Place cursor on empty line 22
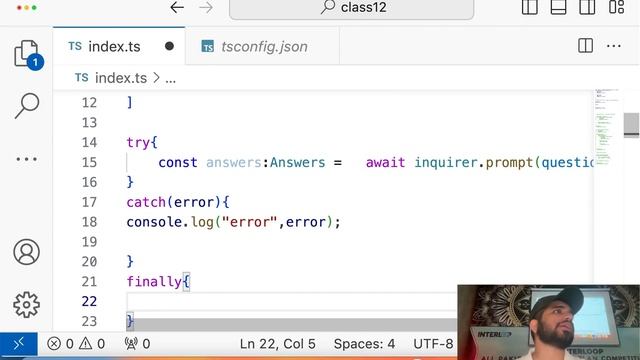The width and height of the screenshot is (640, 360). coord(291,302)
